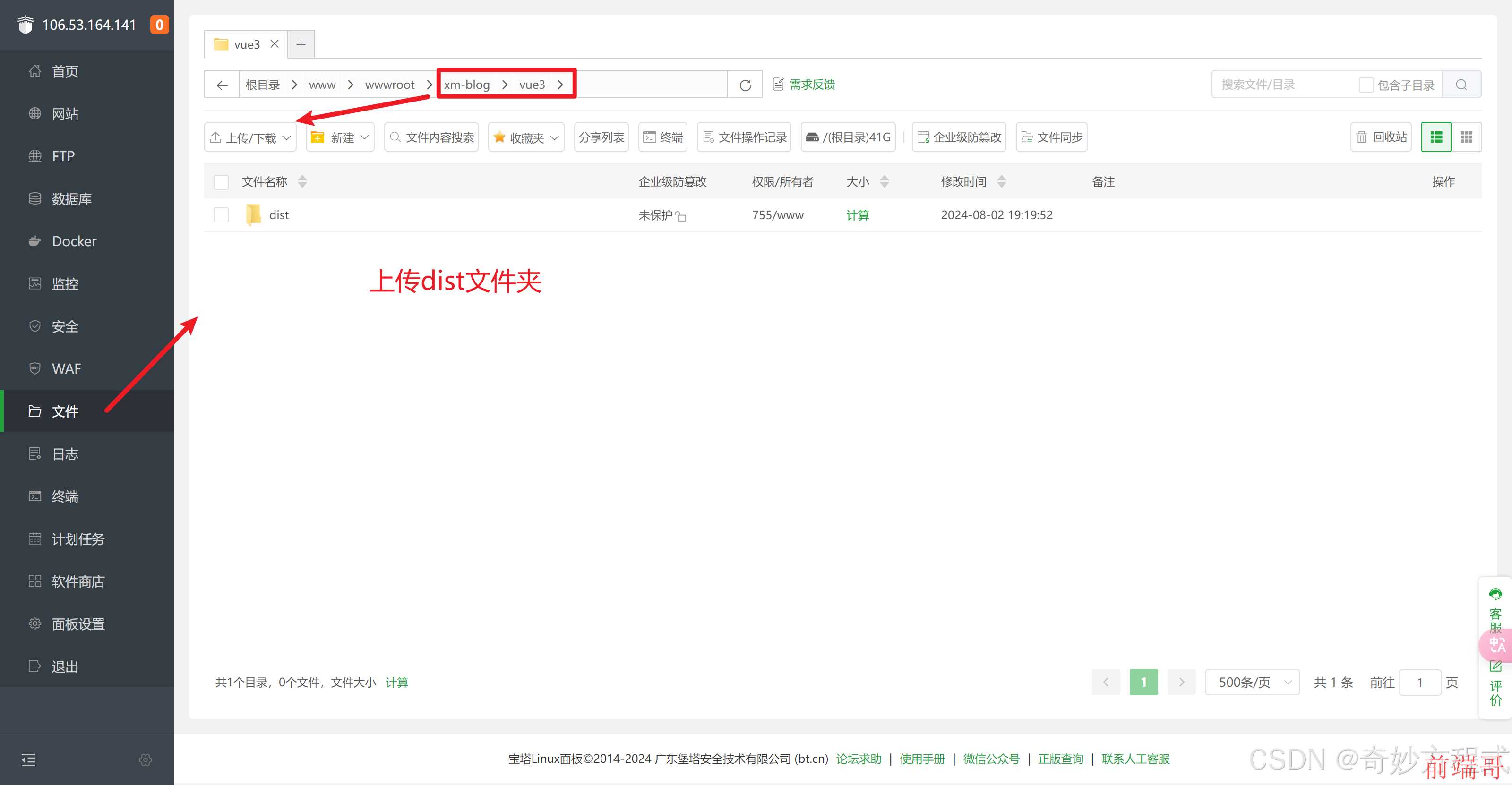Screen dimensions: 1512x785
Task: Click the 分享列表 button
Action: tap(601, 137)
